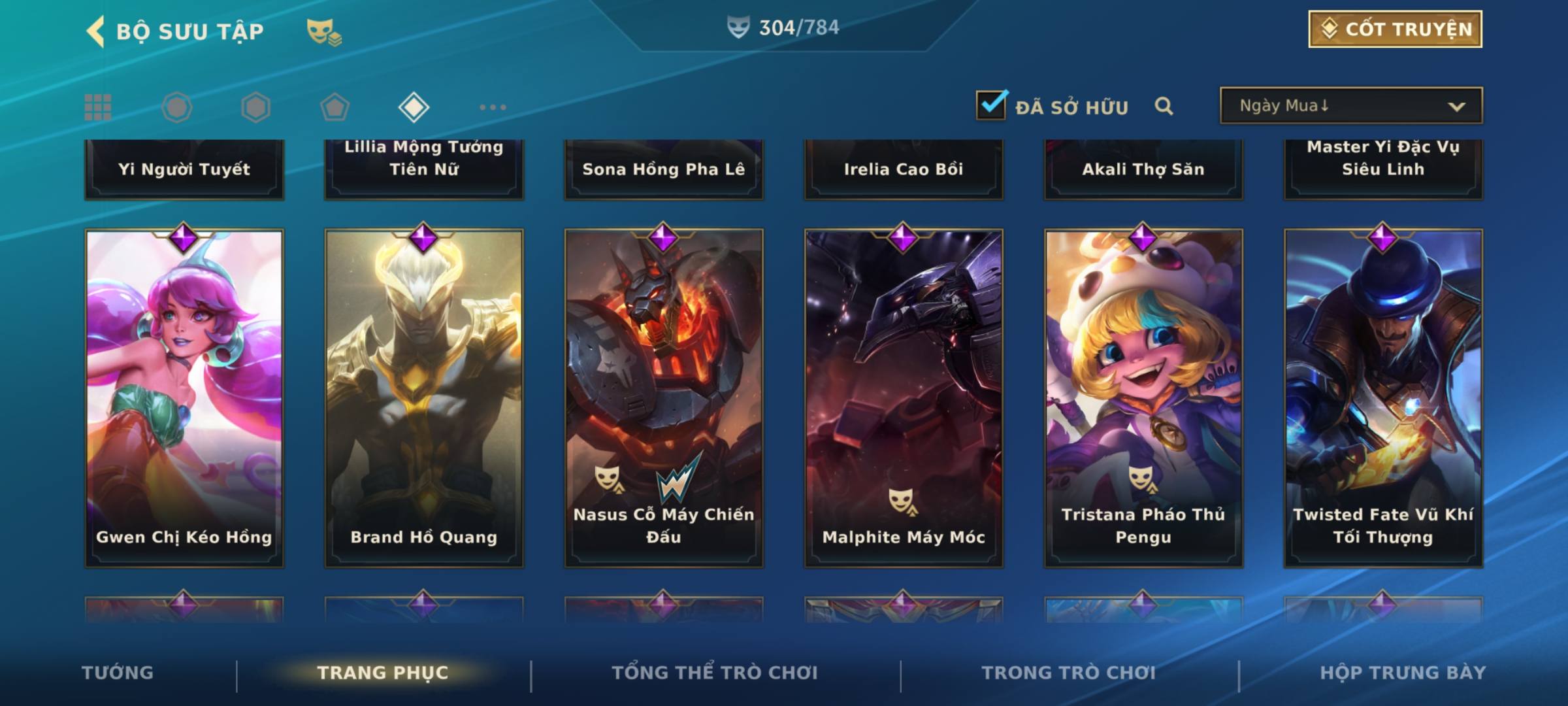This screenshot has width=1568, height=706.
Task: Select the diamond rarity filter icon
Action: (x=414, y=107)
